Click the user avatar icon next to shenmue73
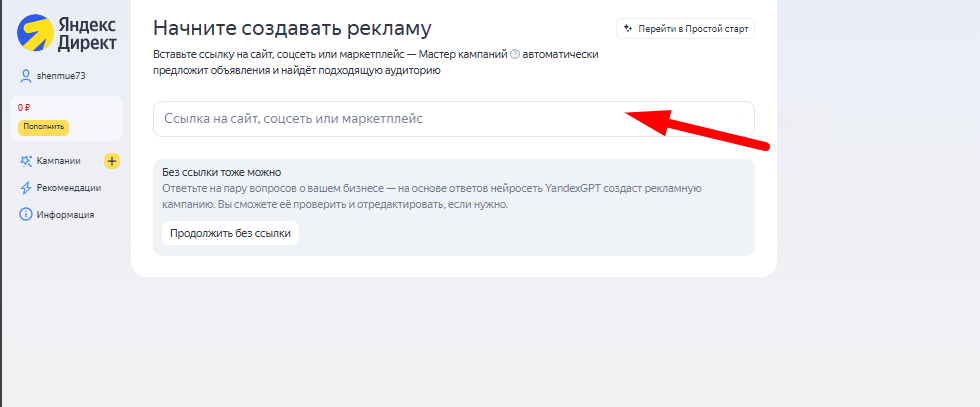Screen dimensions: 980x407 pos(26,76)
